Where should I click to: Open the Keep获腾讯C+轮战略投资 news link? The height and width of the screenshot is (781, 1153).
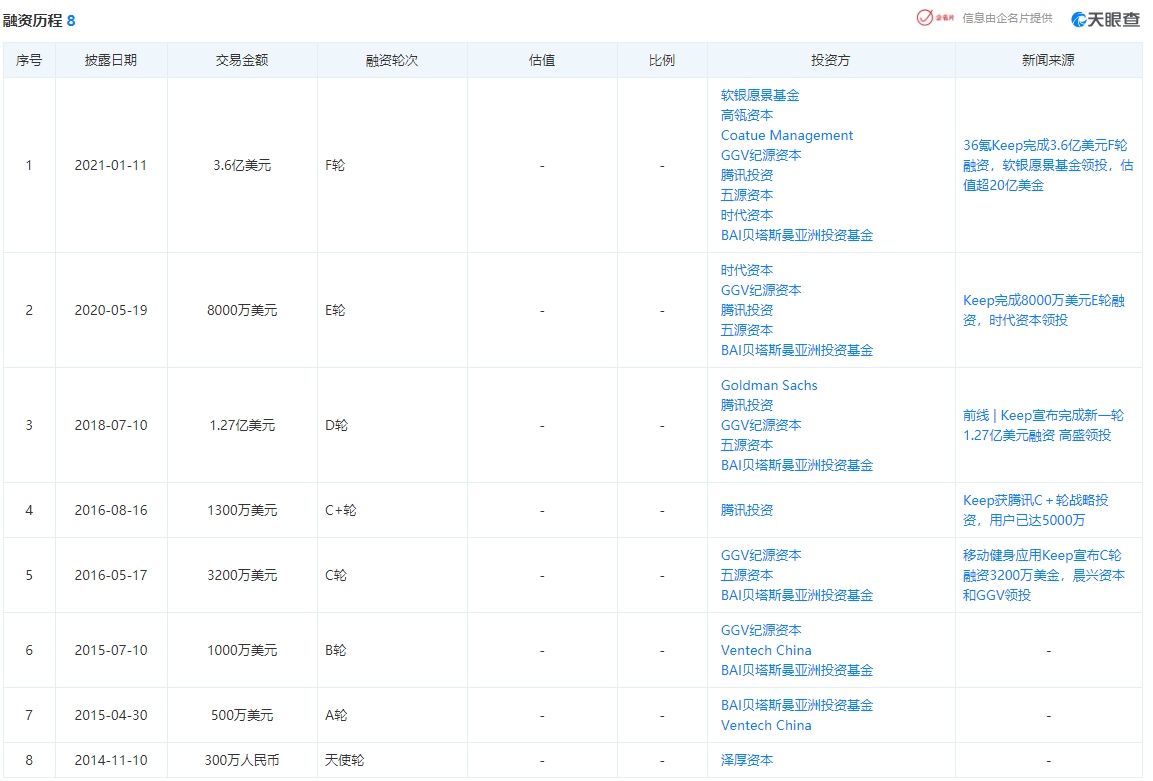(1035, 510)
